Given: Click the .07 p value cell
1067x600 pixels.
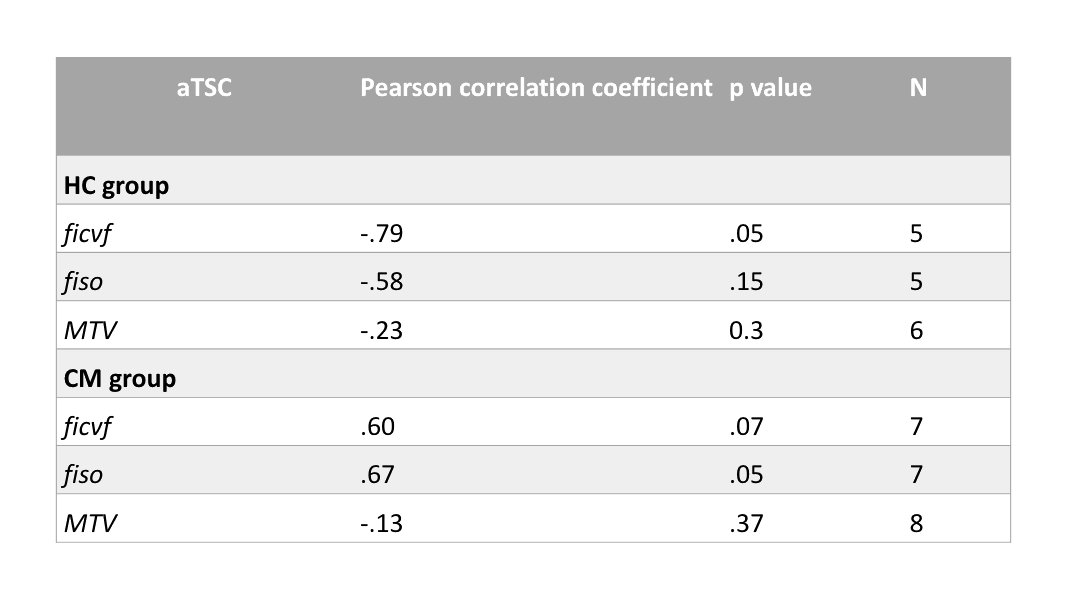Looking at the screenshot, I should pos(746,428).
